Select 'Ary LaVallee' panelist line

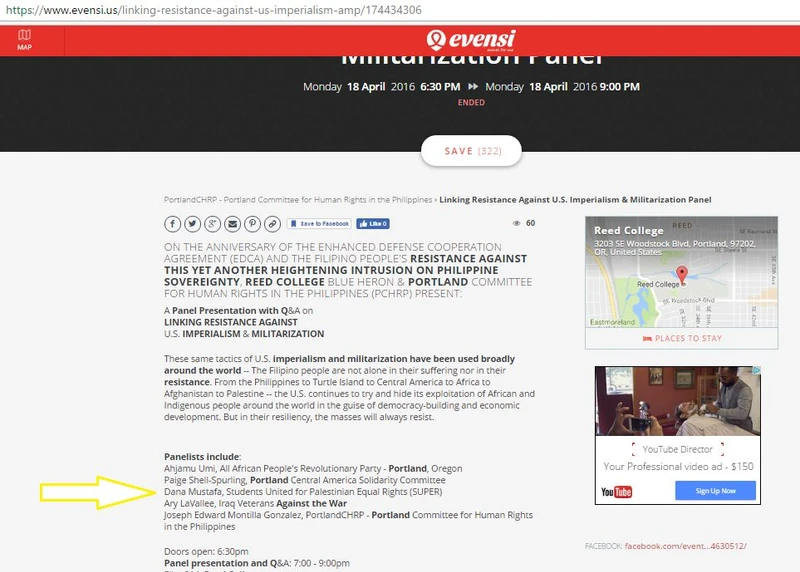(256, 504)
